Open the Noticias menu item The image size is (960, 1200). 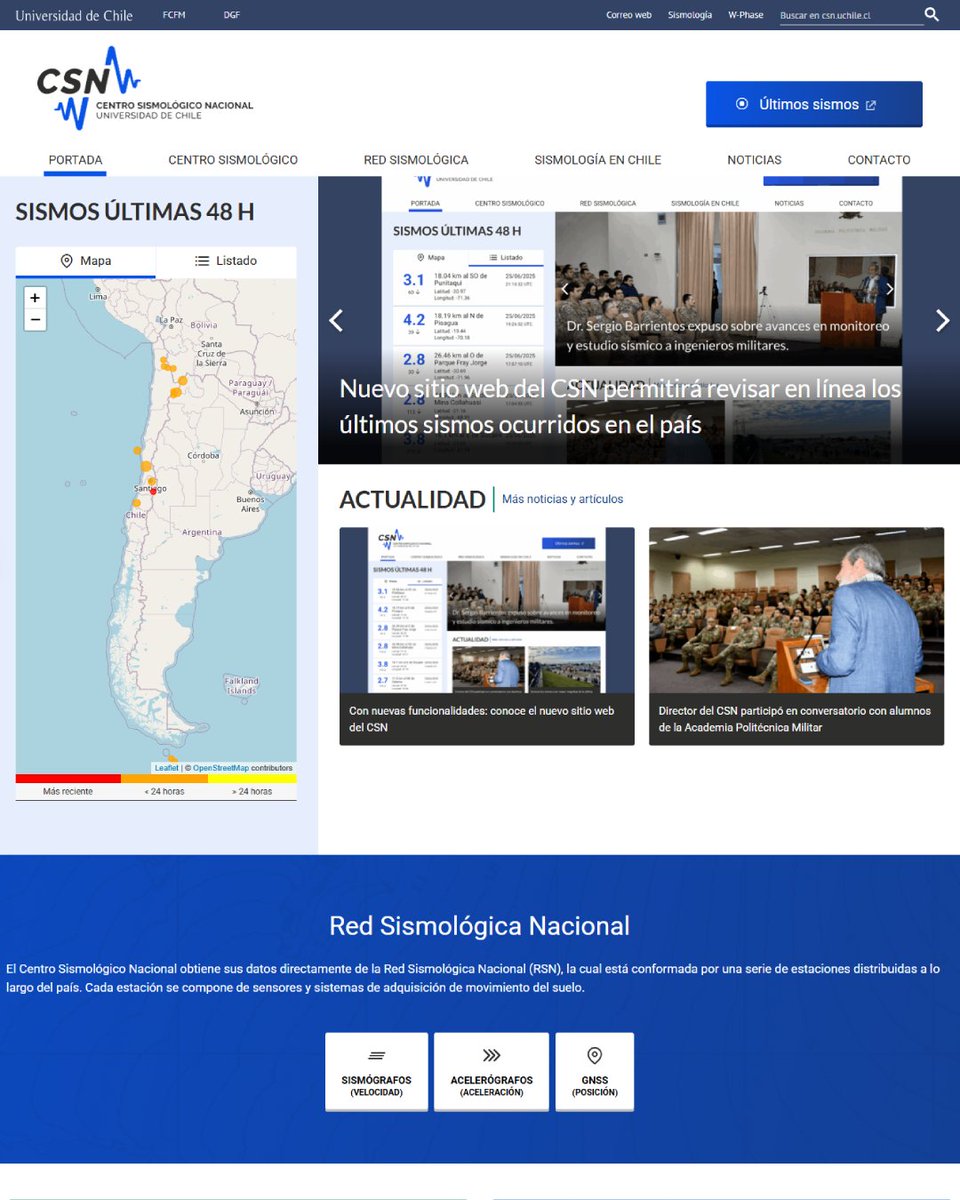(754, 160)
